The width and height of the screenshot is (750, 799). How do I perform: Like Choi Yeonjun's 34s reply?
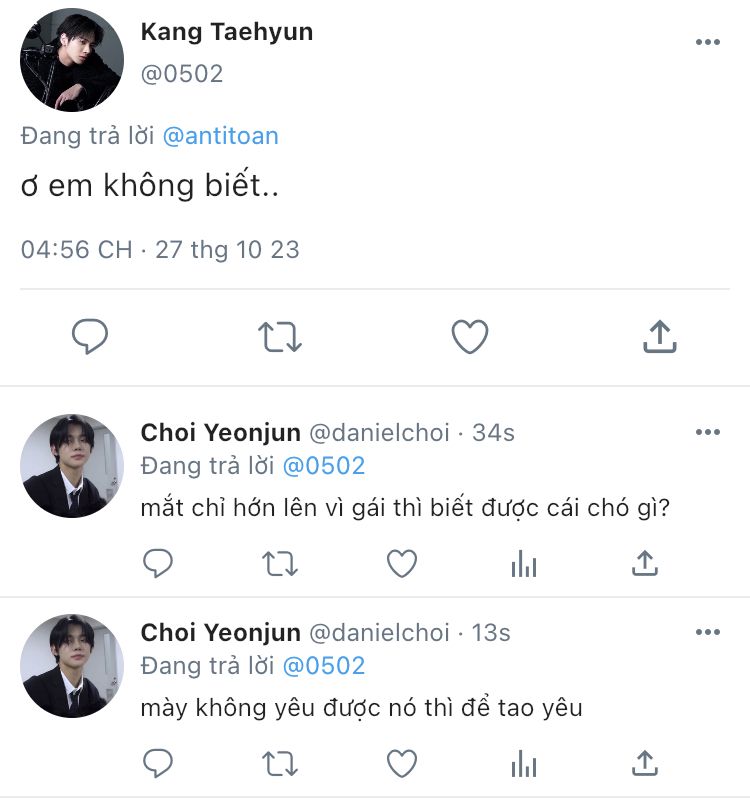402,564
